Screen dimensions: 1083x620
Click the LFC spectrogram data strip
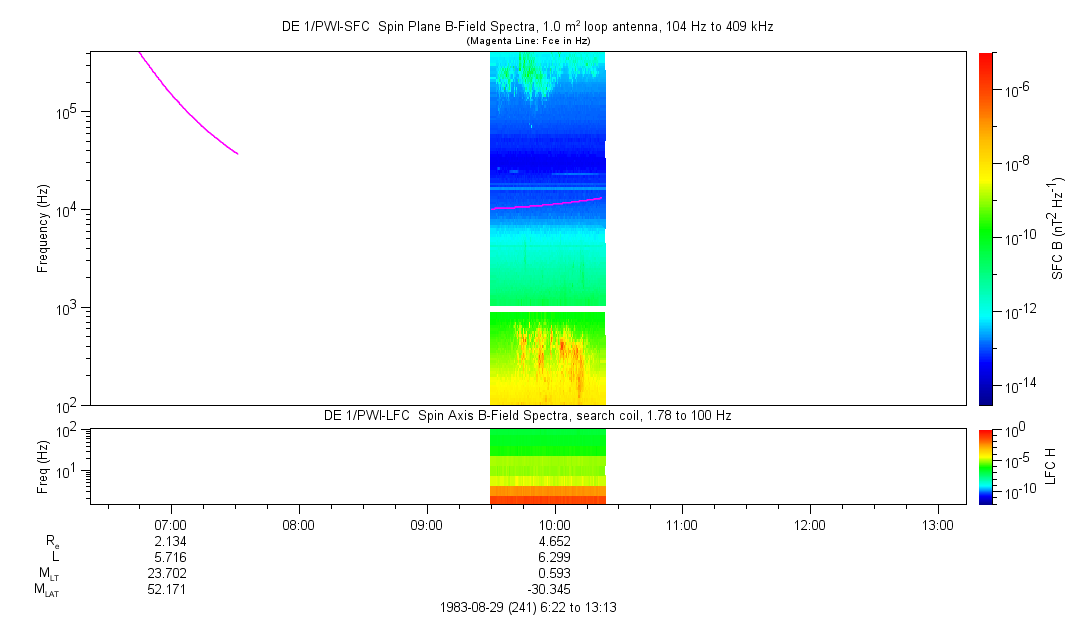(x=547, y=465)
